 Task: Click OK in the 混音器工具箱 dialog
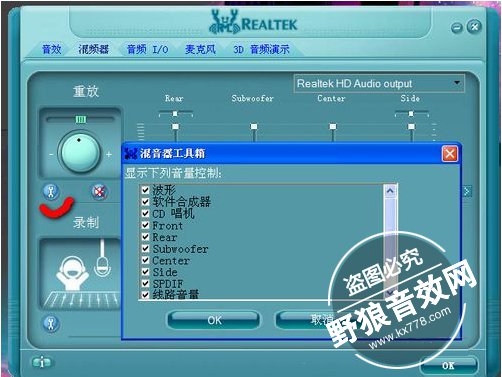[214, 320]
